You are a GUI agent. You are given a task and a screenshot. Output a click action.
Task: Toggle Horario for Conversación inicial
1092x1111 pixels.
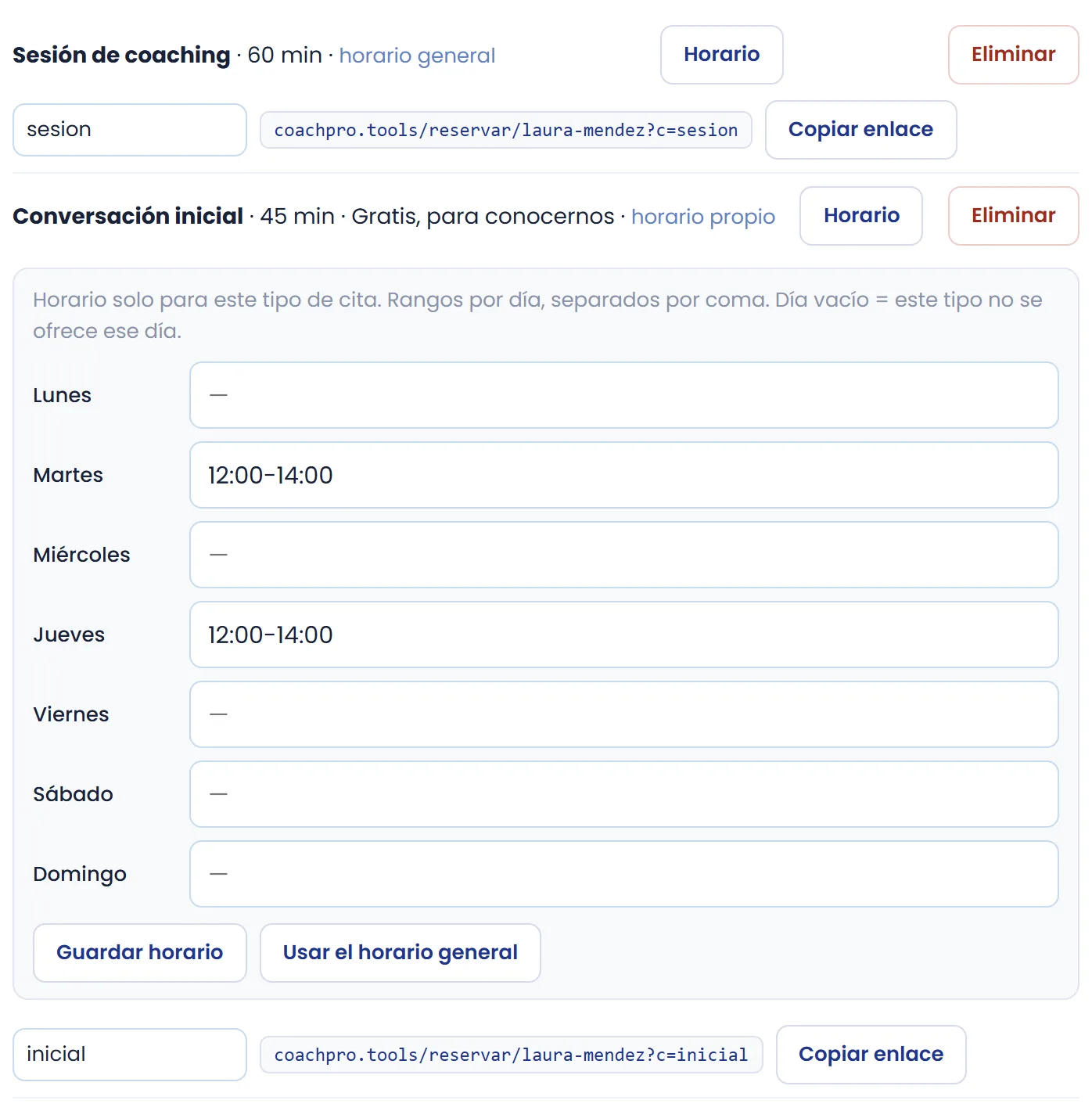point(861,216)
